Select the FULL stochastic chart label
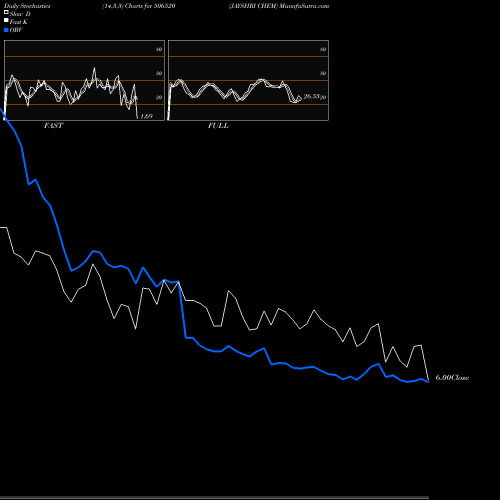Image resolution: width=500 pixels, height=500 pixels. tap(218, 126)
